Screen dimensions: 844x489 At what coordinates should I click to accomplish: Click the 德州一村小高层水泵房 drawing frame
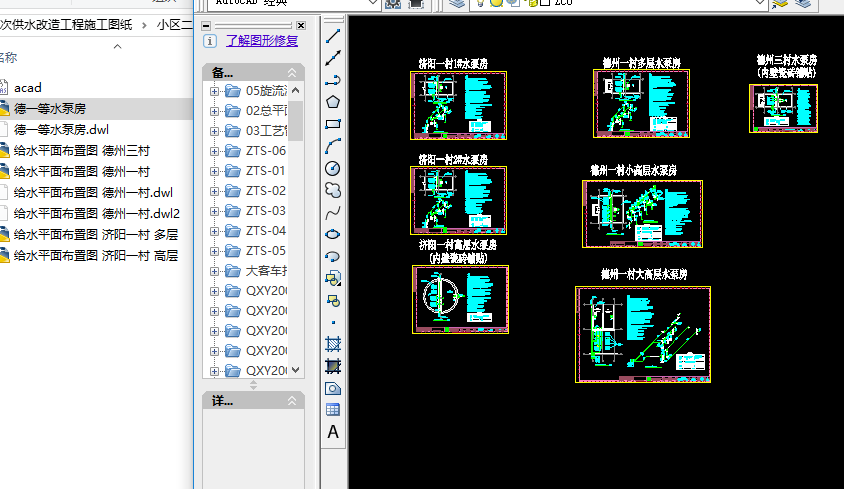642,214
